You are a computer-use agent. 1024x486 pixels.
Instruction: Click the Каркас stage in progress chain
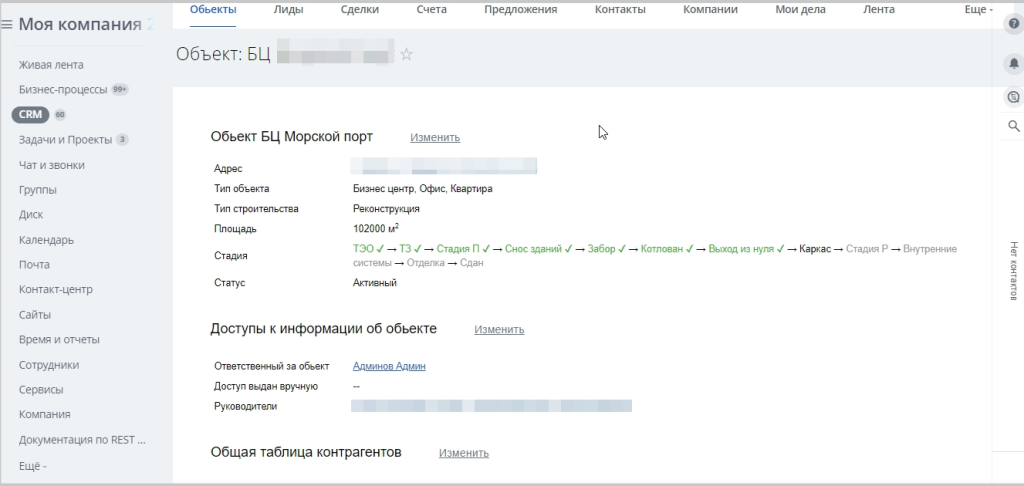pos(815,249)
